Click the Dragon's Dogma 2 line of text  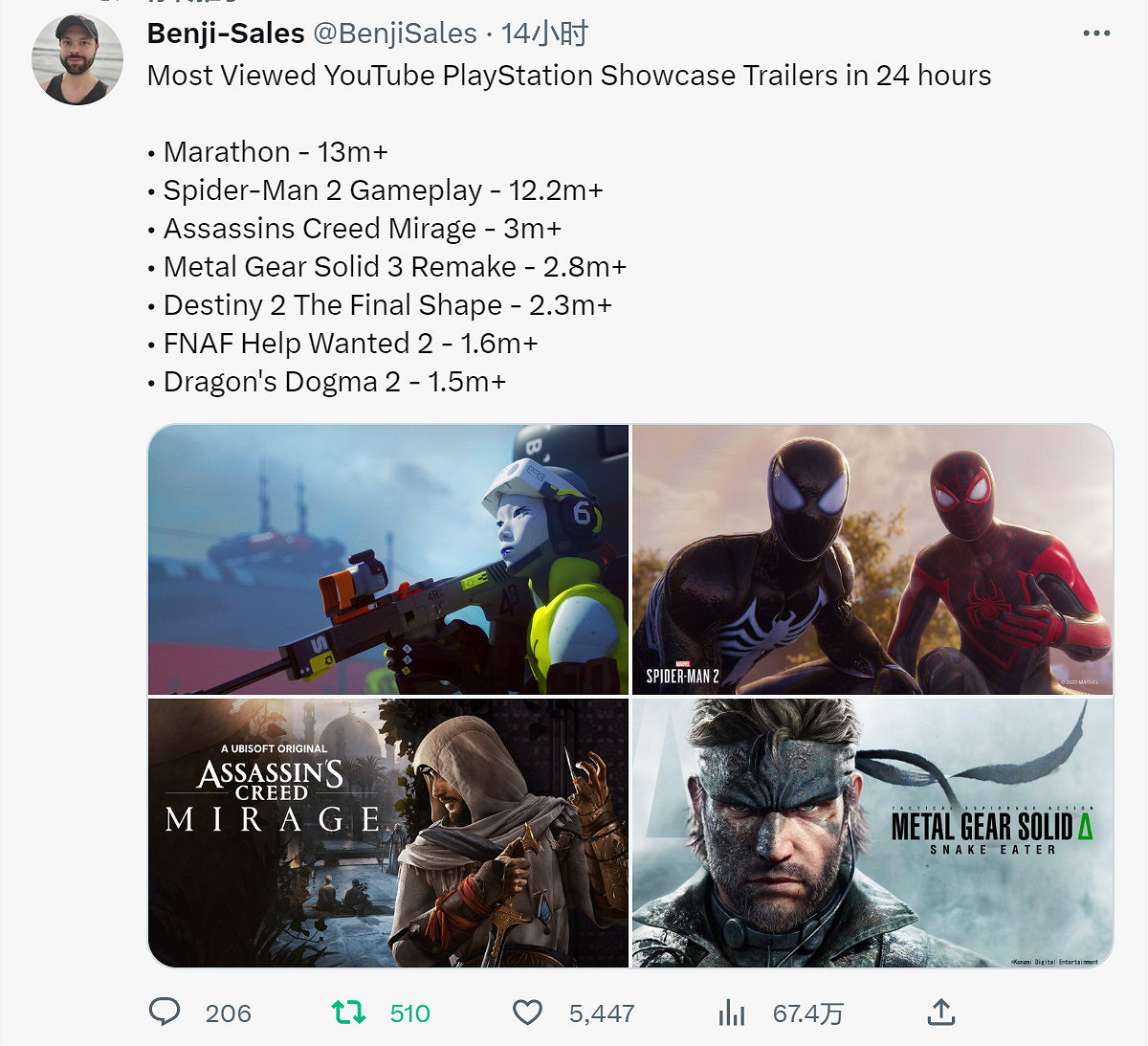[x=335, y=382]
